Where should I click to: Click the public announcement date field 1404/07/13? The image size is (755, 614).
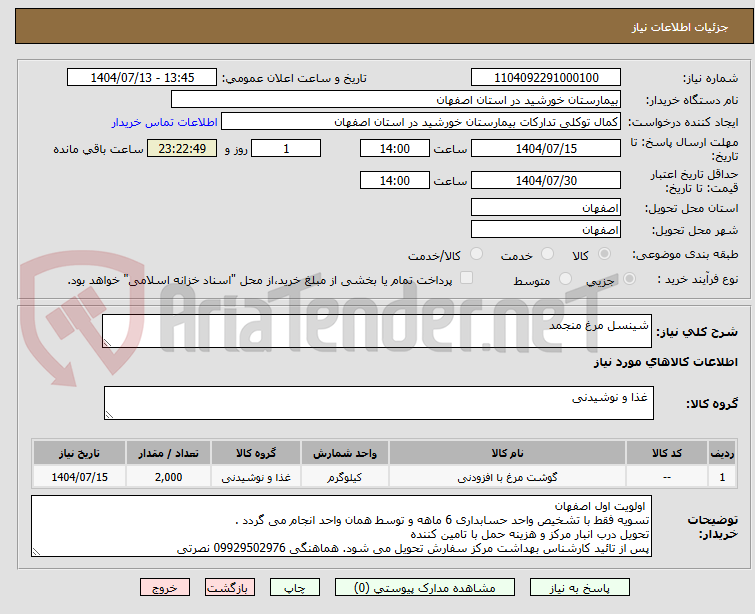pyautogui.click(x=142, y=78)
